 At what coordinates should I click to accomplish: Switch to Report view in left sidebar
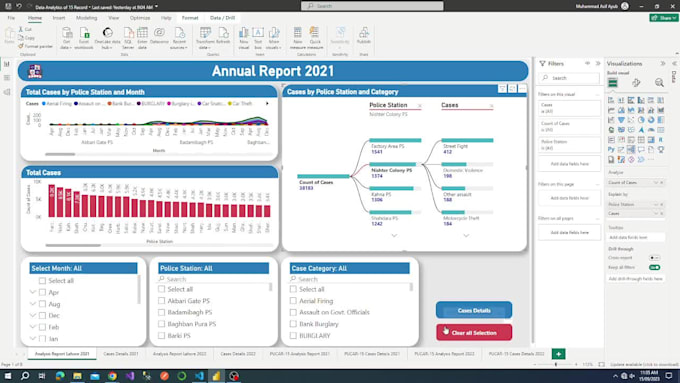click(x=7, y=64)
